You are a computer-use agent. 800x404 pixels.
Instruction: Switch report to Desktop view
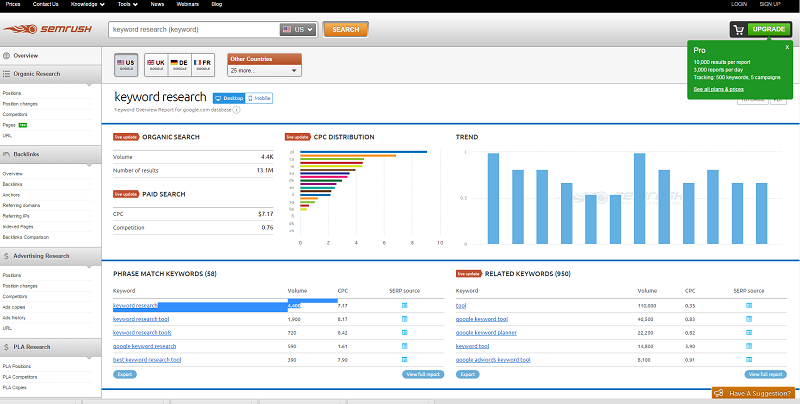(x=229, y=98)
